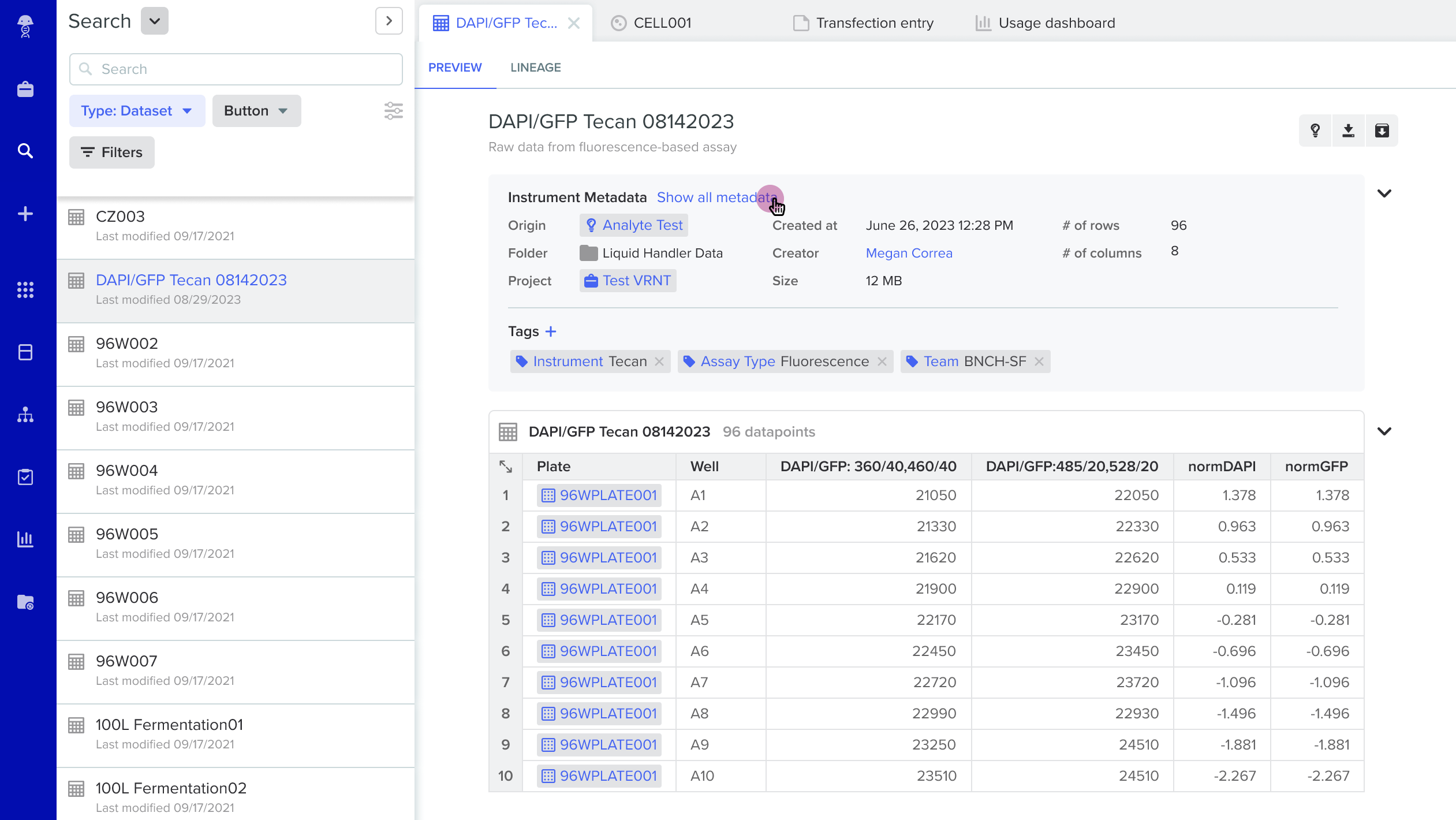Remove the Team BNCH-SF tag
Screen dimensions: 1456x820
pos(1039,361)
